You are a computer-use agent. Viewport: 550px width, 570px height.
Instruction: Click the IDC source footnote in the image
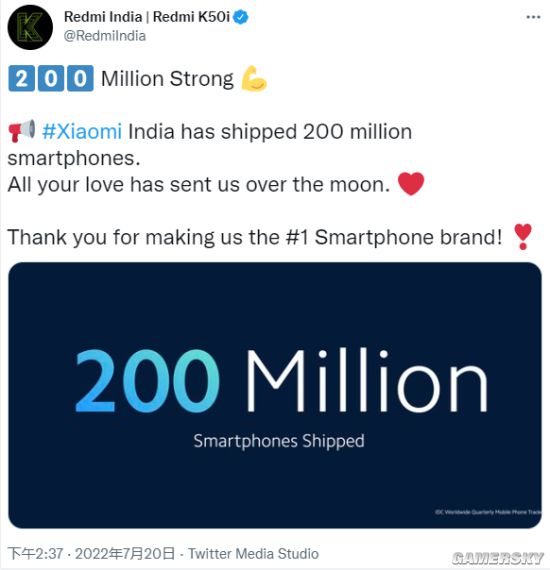(488, 512)
